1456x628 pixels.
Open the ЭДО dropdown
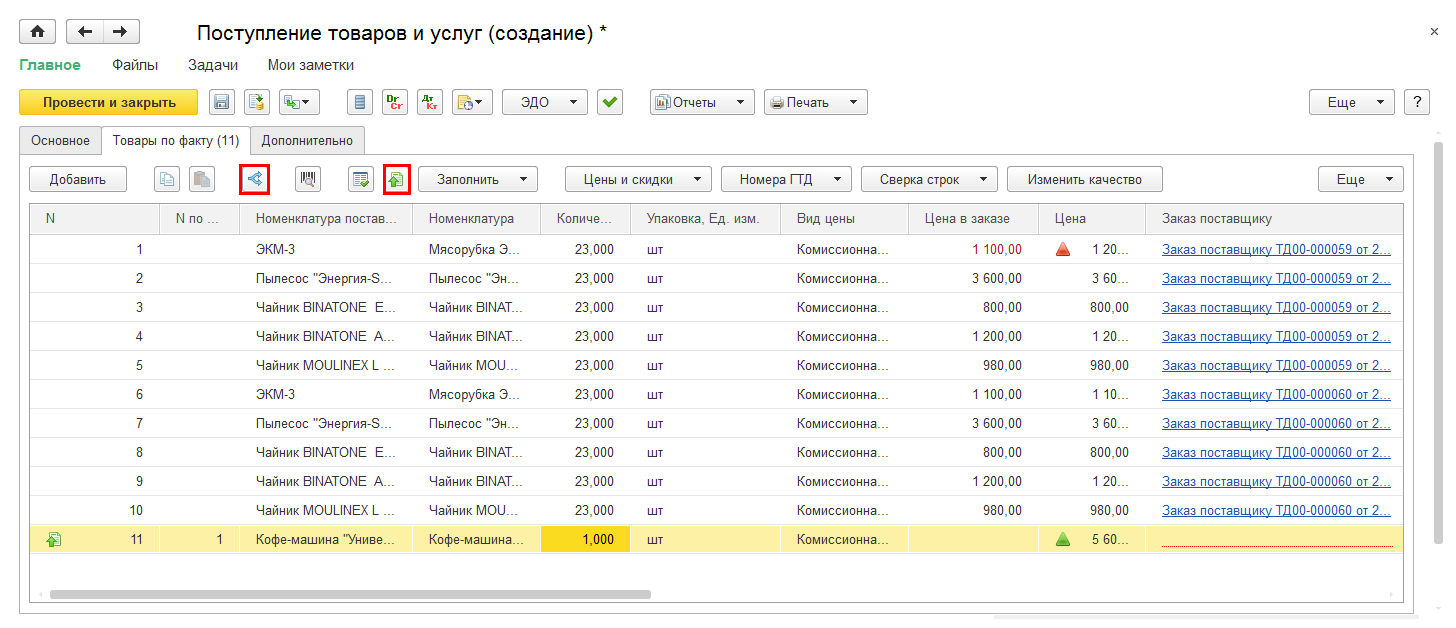[544, 102]
